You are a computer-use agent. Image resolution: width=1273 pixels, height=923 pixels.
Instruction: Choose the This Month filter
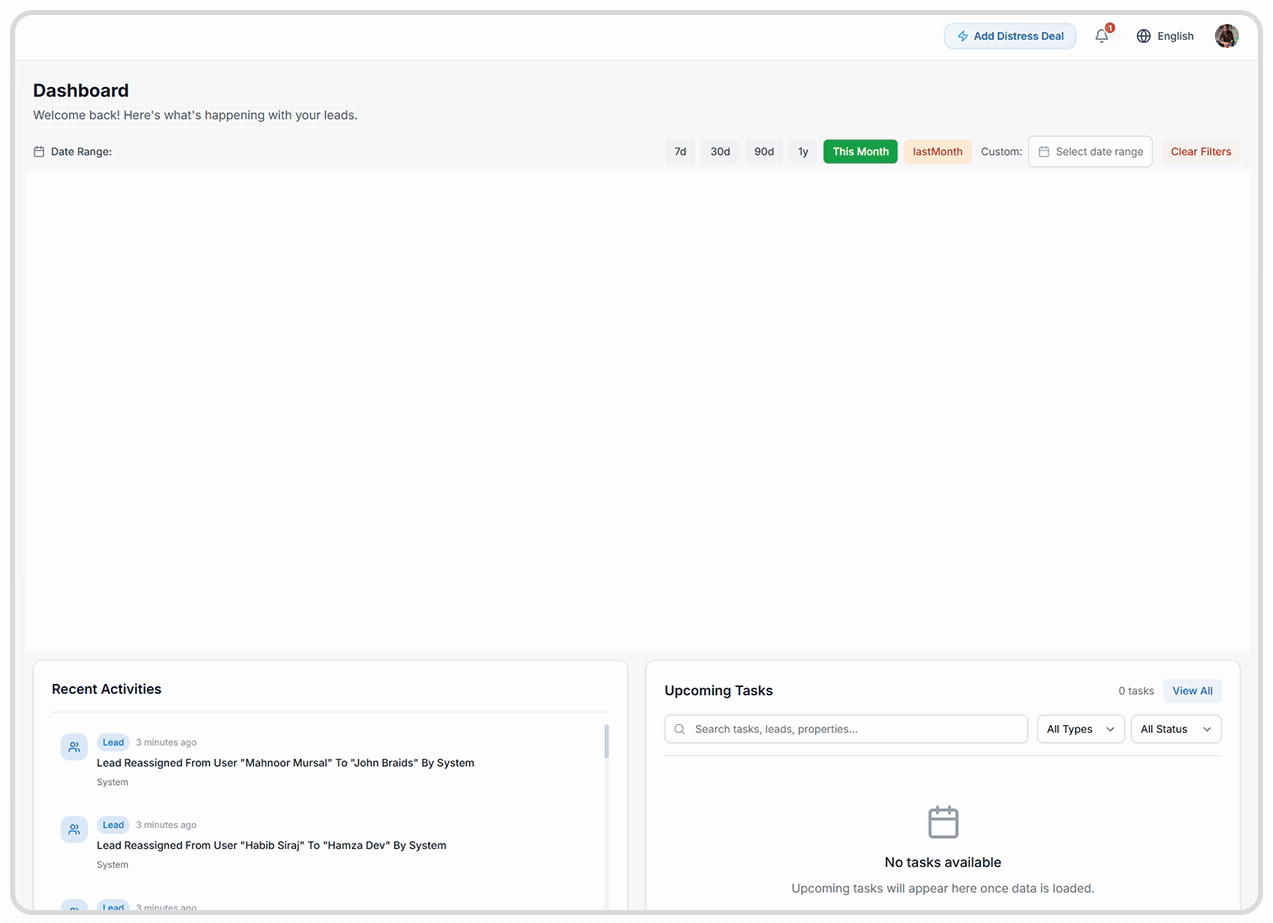pos(860,152)
